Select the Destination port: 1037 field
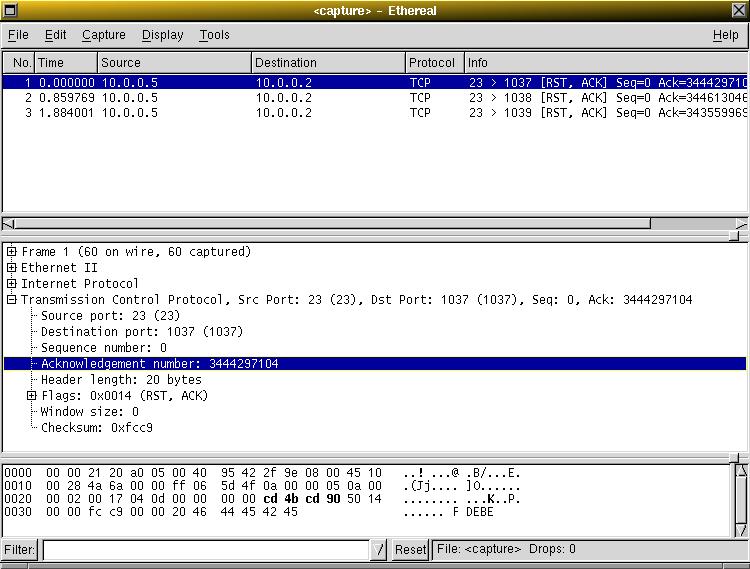This screenshot has height=569, width=750. coord(142,331)
